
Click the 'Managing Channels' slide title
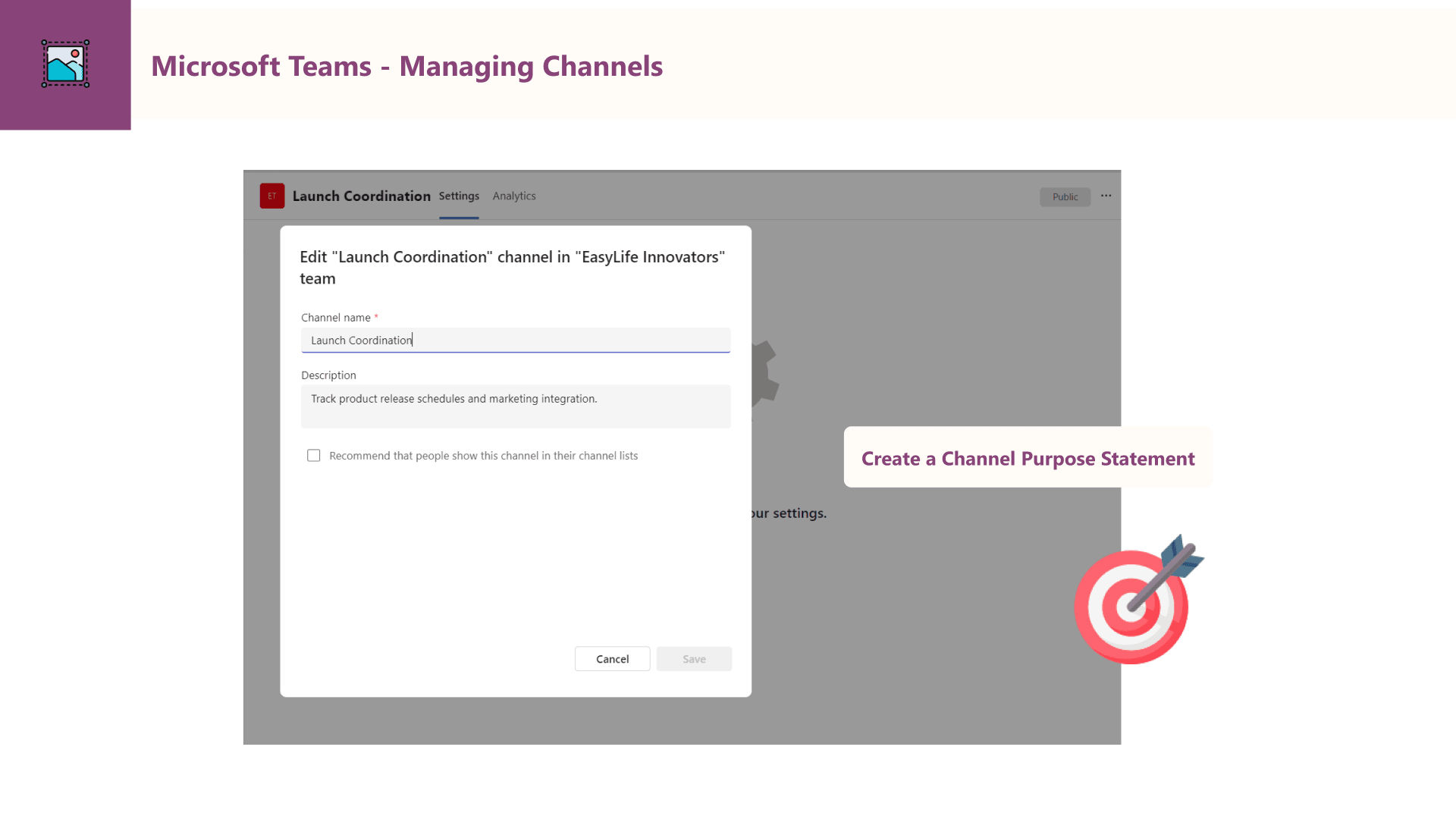[406, 66]
